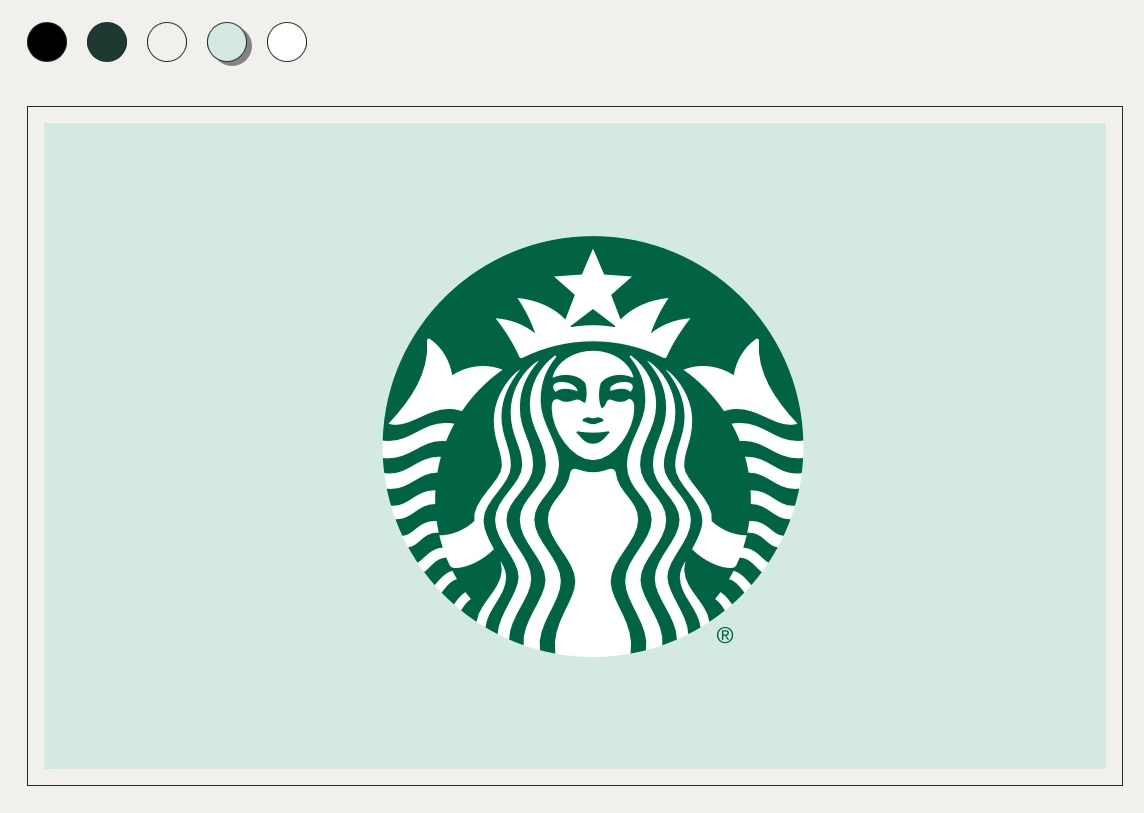Select the dark green color swatch
The width and height of the screenshot is (1144, 813).
107,41
